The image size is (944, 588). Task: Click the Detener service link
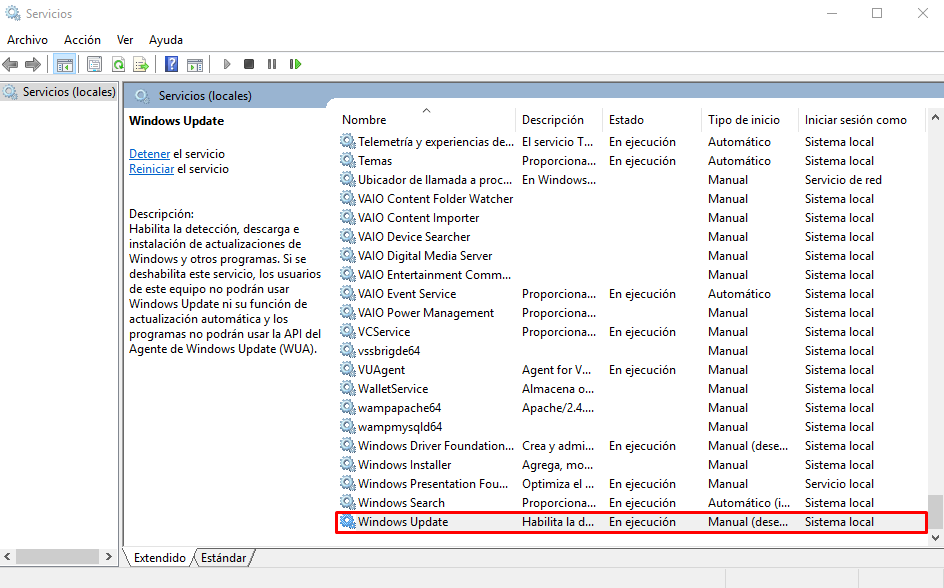[x=149, y=153]
